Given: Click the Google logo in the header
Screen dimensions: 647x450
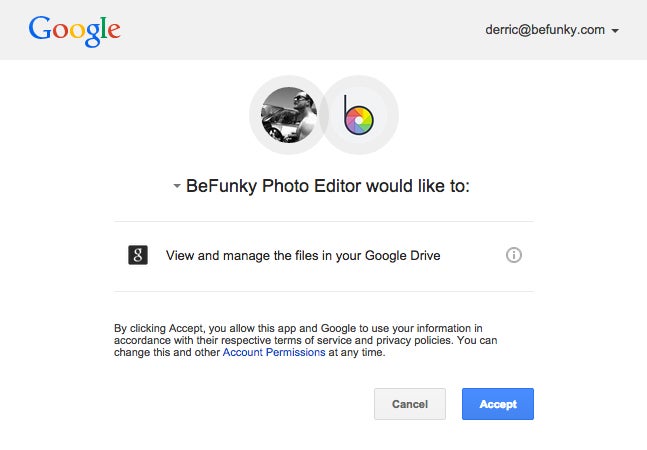Looking at the screenshot, I should point(75,30).
